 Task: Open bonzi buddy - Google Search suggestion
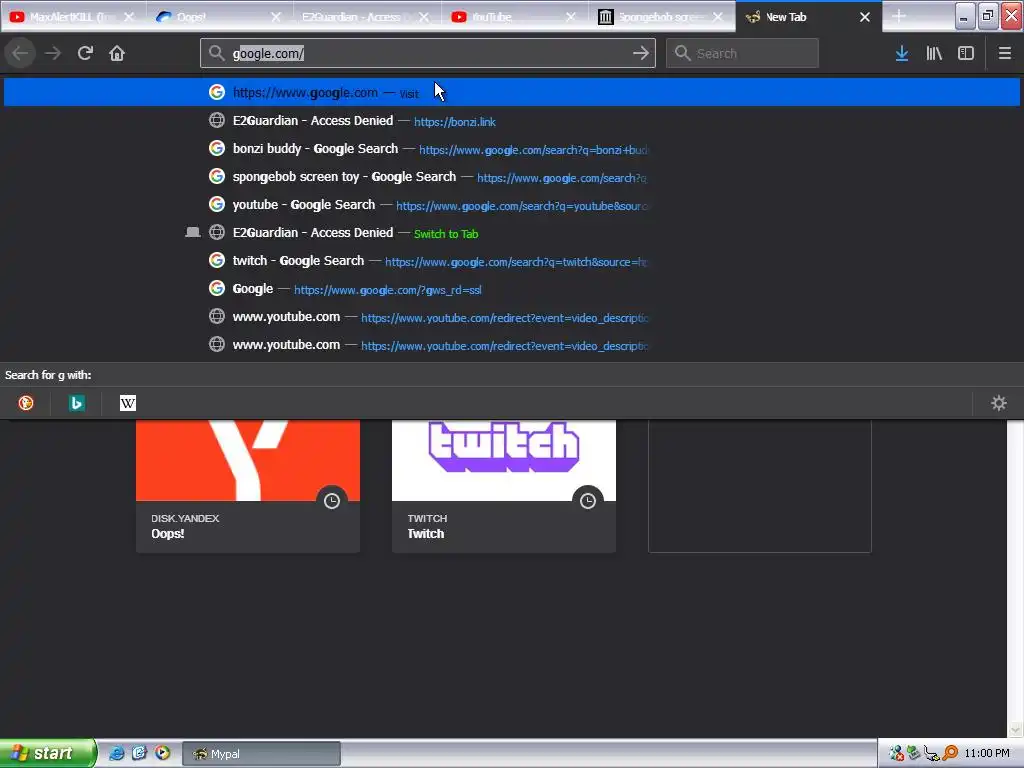pyautogui.click(x=512, y=149)
